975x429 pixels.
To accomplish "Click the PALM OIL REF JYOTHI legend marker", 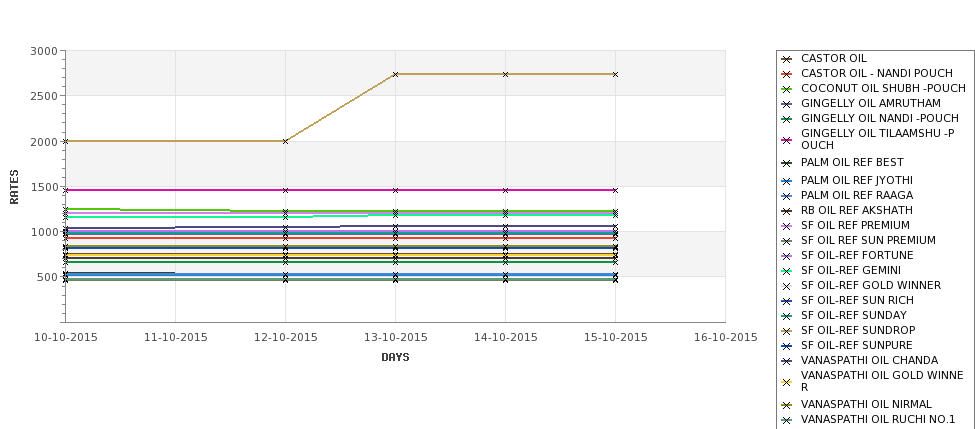I will coord(787,181).
